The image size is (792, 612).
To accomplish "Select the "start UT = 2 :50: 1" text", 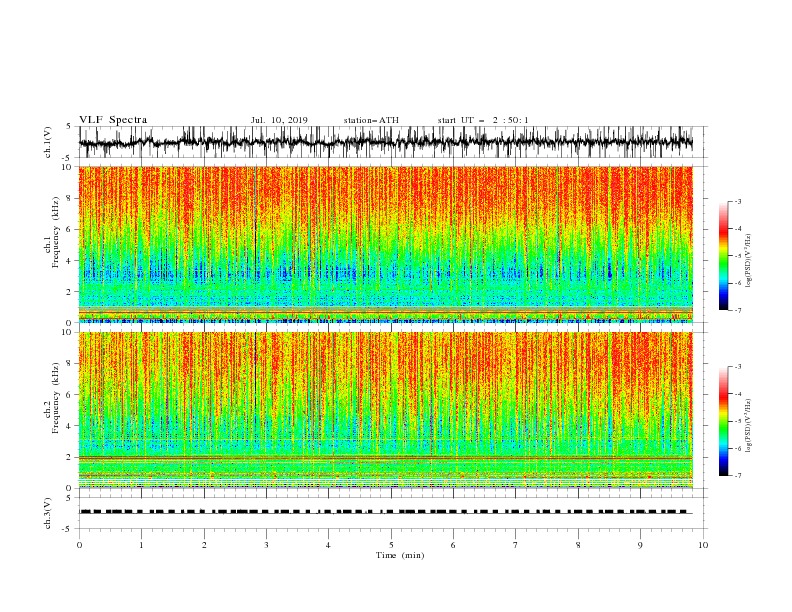I will tap(483, 120).
